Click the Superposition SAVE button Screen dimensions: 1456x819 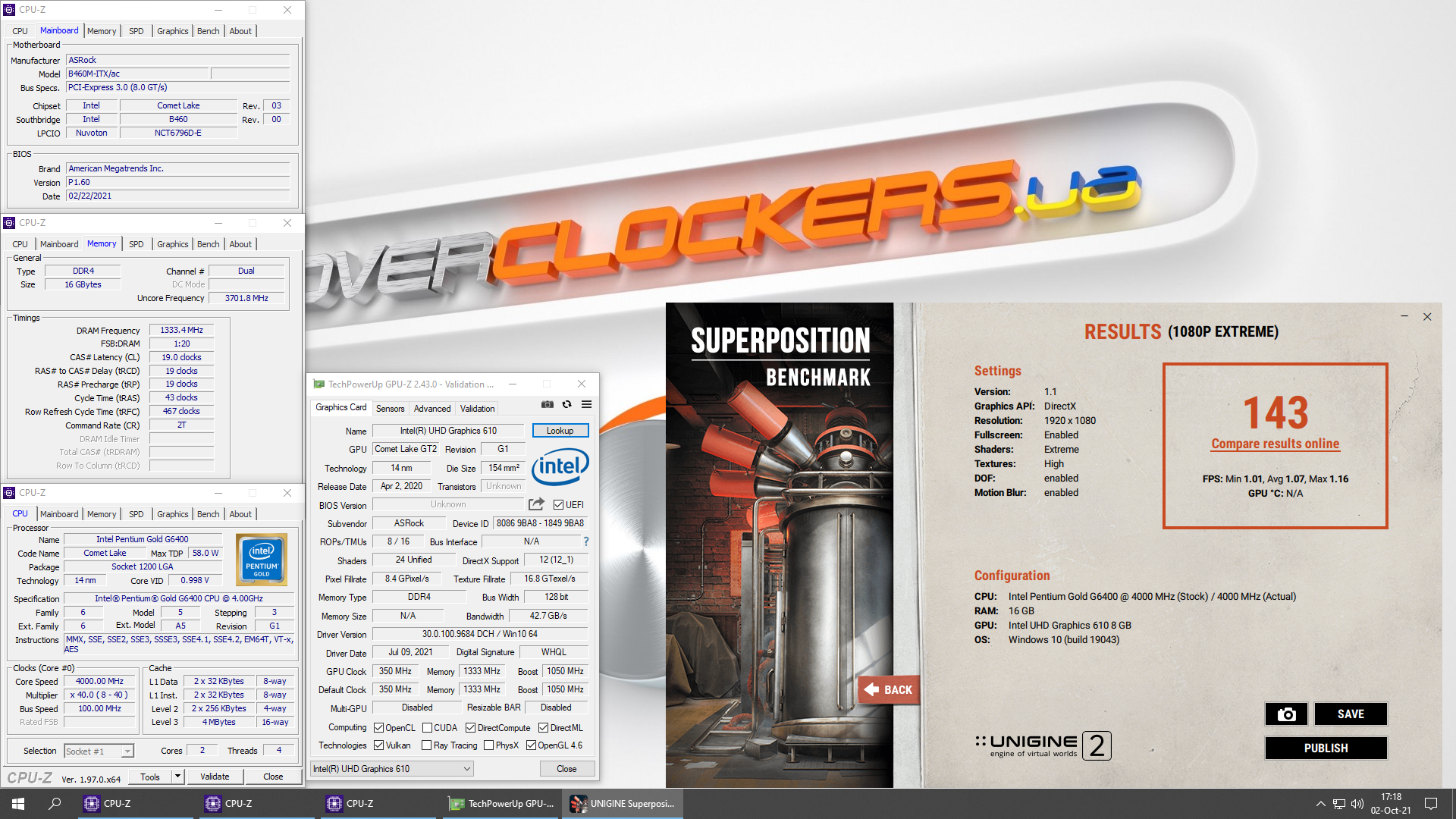coord(1351,714)
